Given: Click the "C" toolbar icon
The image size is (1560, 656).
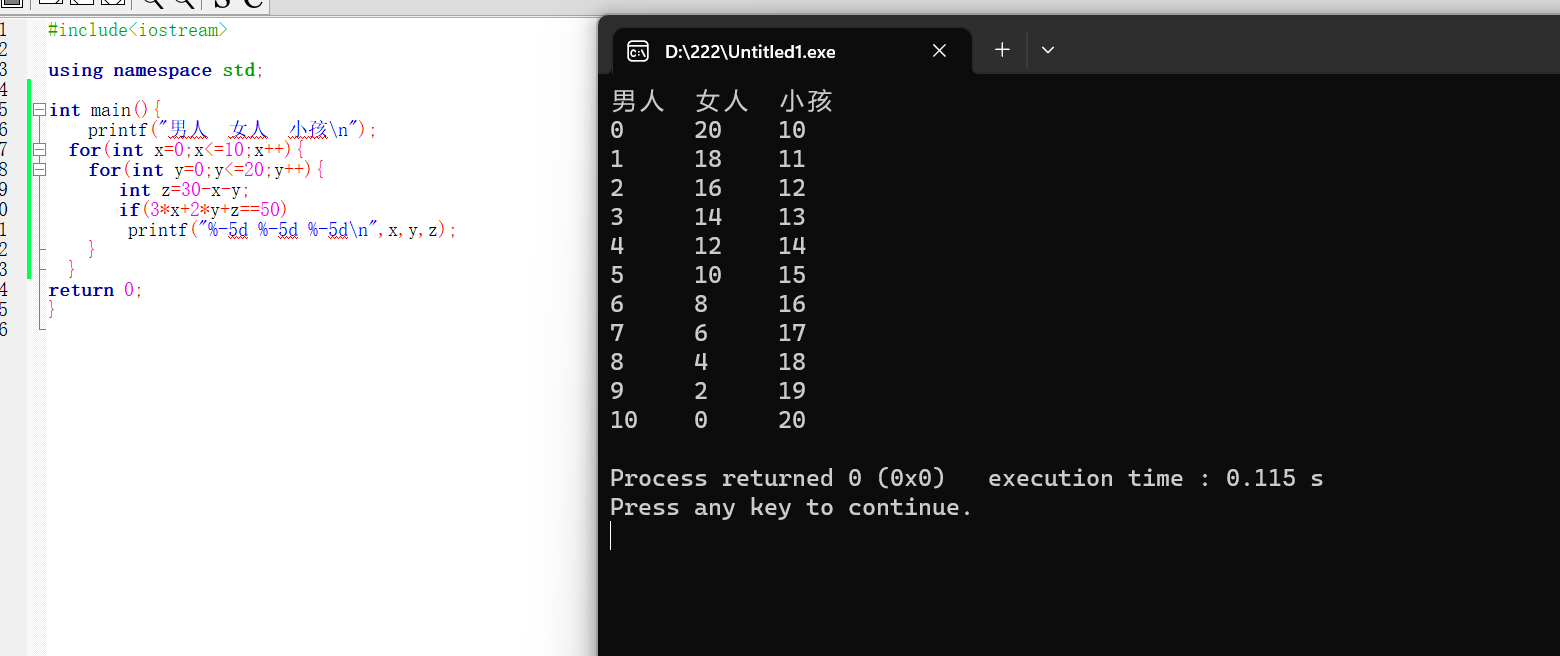Looking at the screenshot, I should 253,4.
